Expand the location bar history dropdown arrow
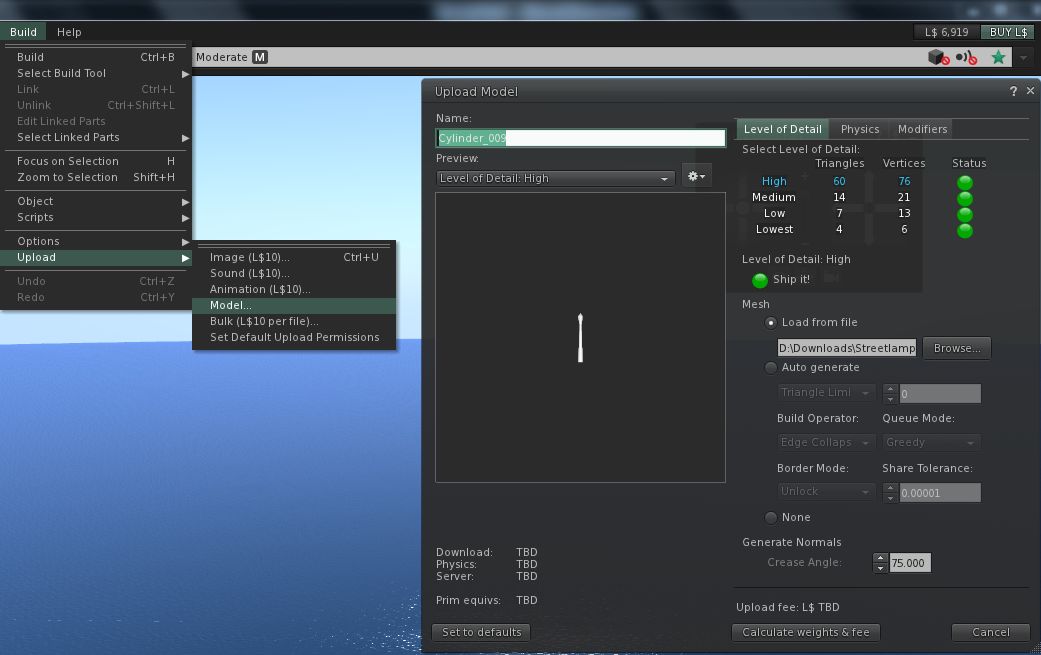The image size is (1041, 655). pyautogui.click(x=1023, y=58)
